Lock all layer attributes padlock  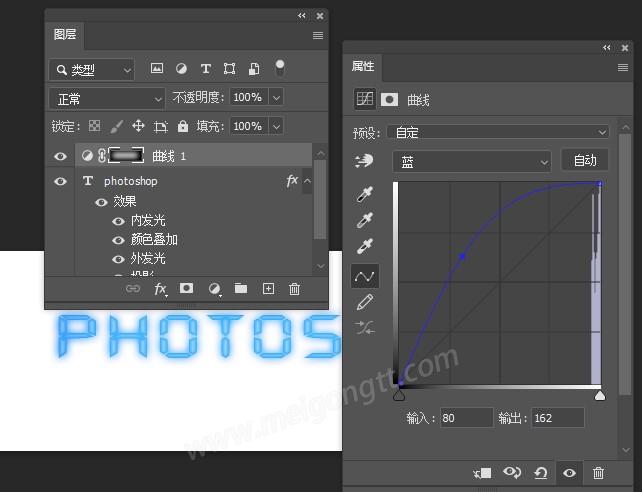click(x=183, y=126)
